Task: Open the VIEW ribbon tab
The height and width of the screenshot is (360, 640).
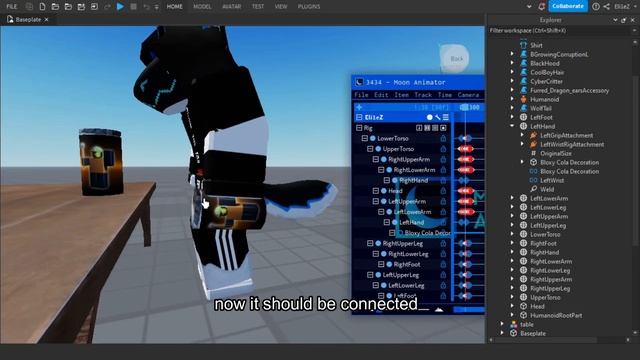Action: 281,7
